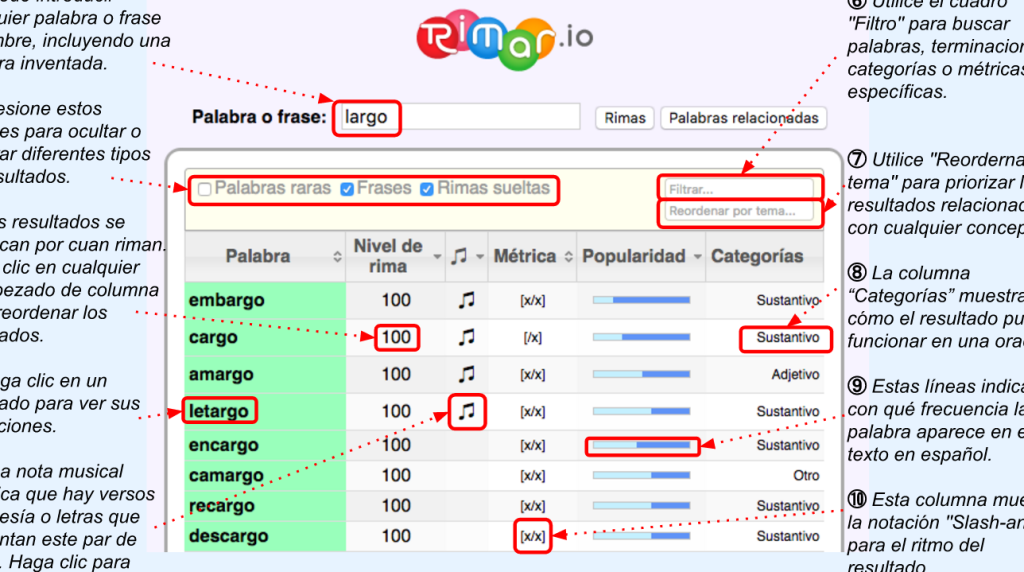Click the Categorías column header
This screenshot has width=1024, height=572.
[x=757, y=256]
